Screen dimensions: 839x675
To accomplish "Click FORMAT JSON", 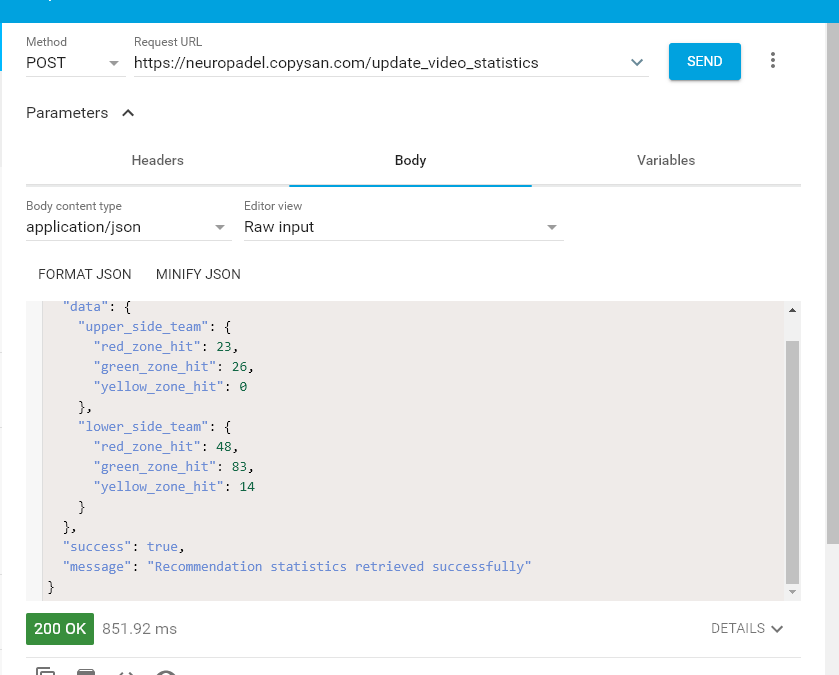I will coord(85,274).
